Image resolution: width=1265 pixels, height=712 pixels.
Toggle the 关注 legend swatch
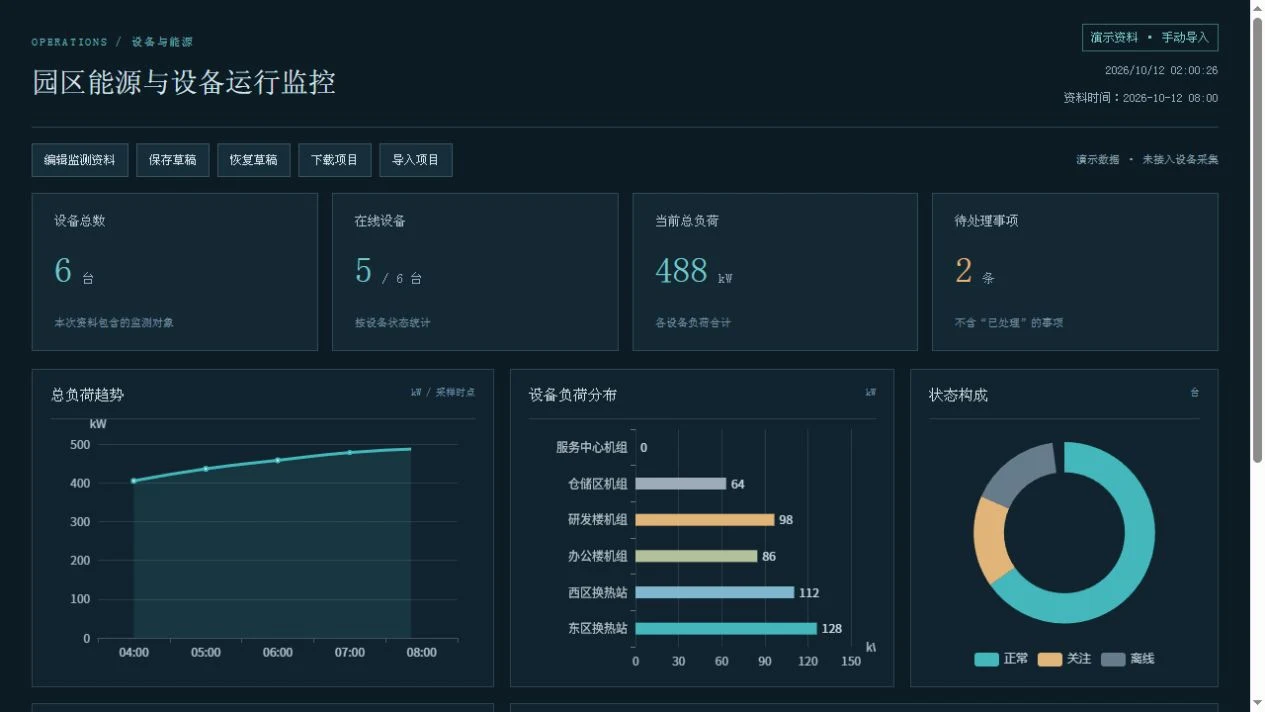tap(1050, 659)
